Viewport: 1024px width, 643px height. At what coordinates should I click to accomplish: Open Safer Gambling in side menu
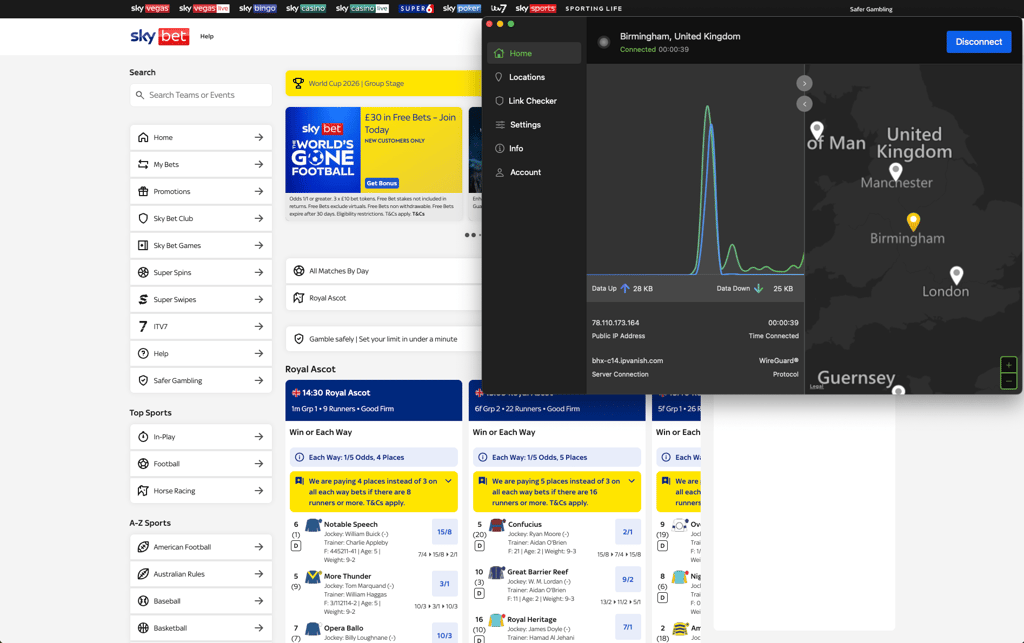[x=200, y=381]
